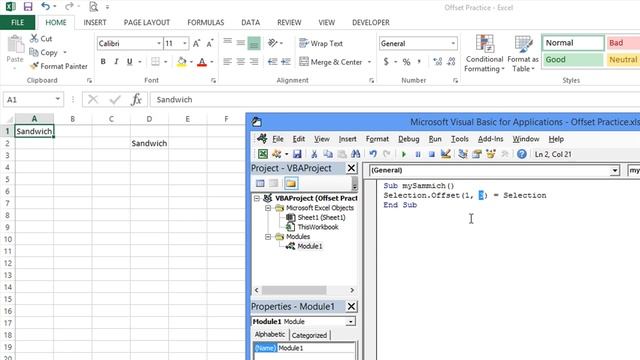Apply Align Left to cell

[x=227, y=62]
